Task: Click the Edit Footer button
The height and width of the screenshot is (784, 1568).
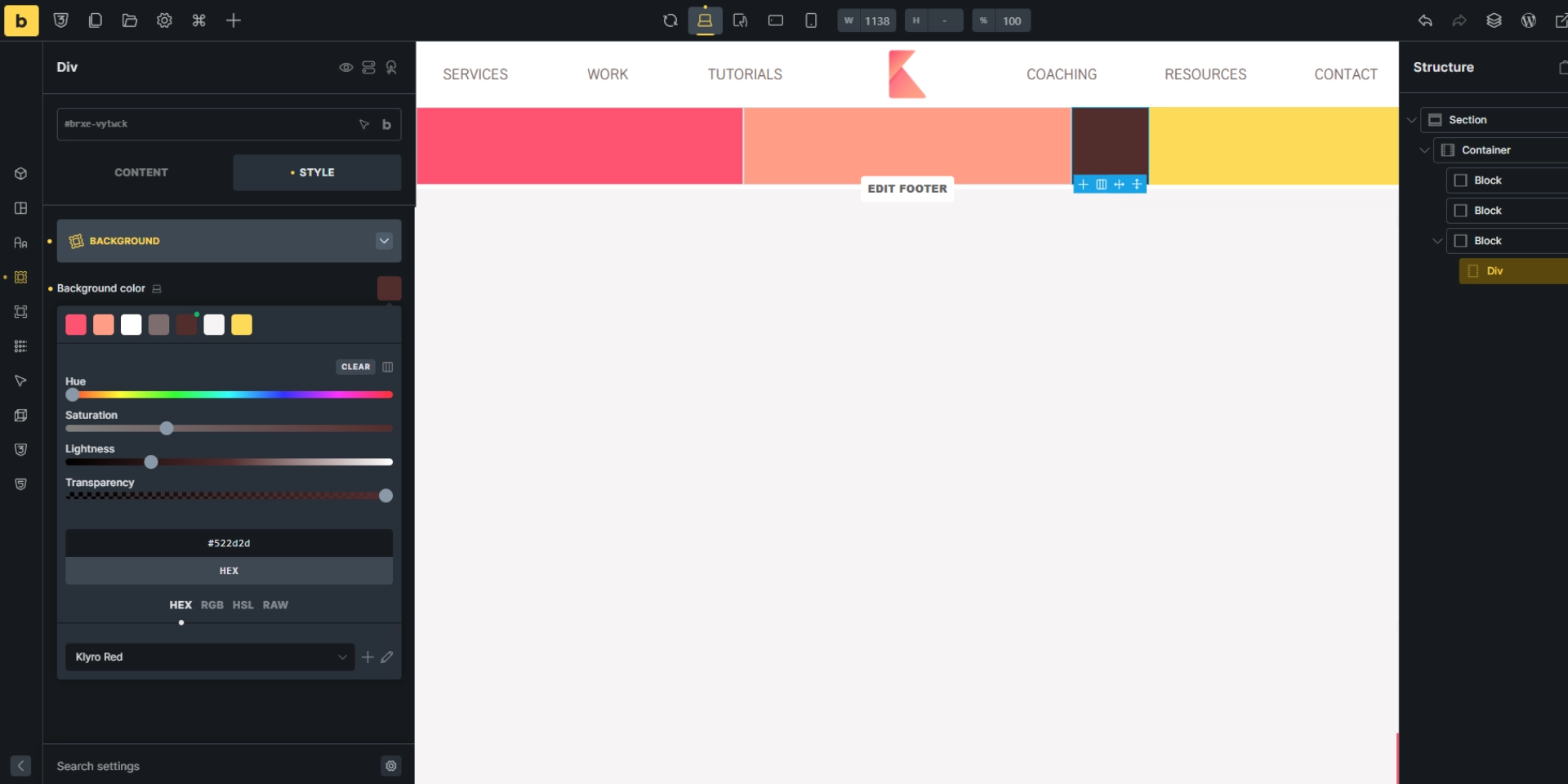Action: click(907, 189)
